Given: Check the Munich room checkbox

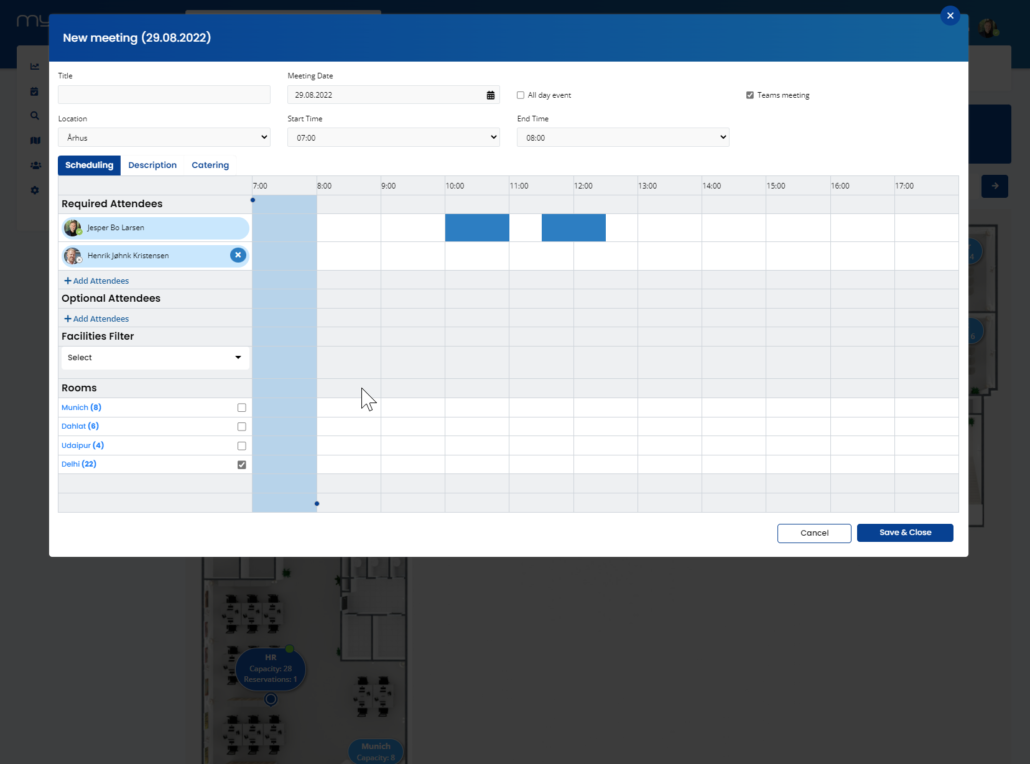Looking at the screenshot, I should 242,407.
